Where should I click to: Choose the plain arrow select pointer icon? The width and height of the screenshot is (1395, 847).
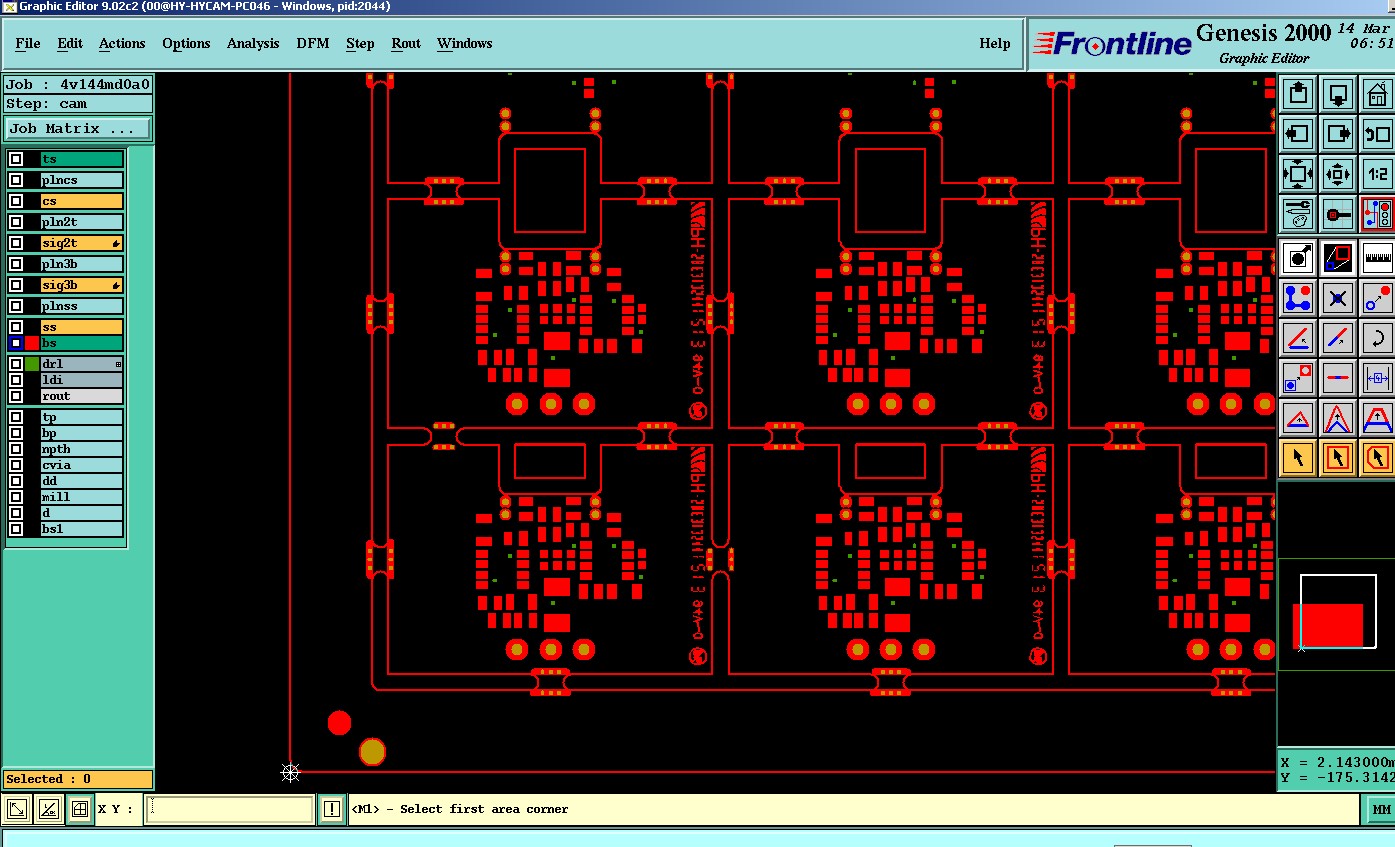pyautogui.click(x=1298, y=458)
